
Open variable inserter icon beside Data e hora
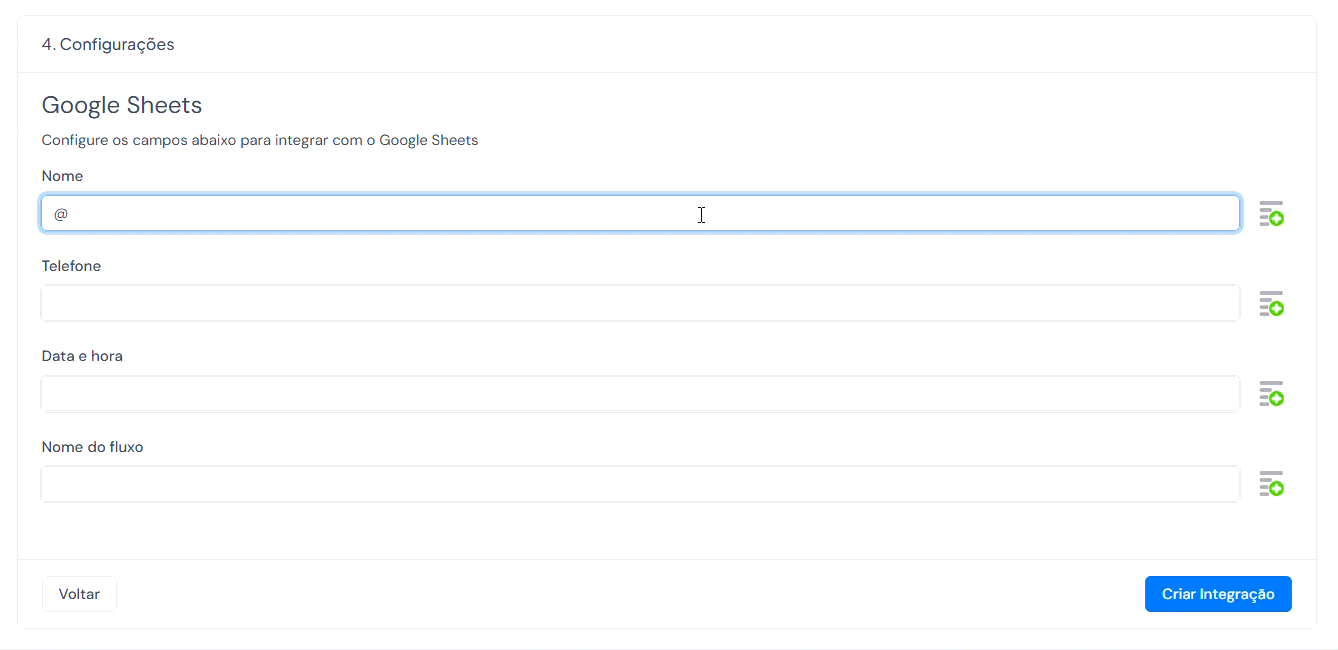tap(1271, 394)
